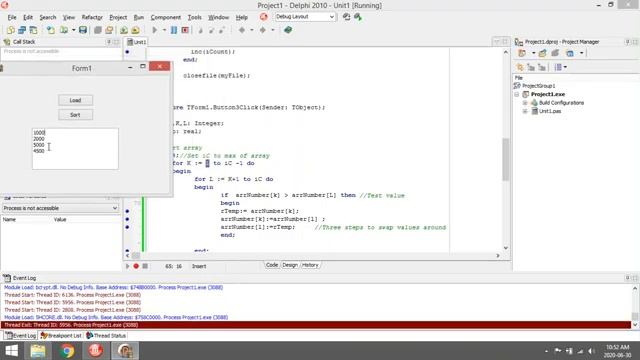Click the Value column header
The width and height of the screenshot is (640, 360).
click(x=60, y=220)
